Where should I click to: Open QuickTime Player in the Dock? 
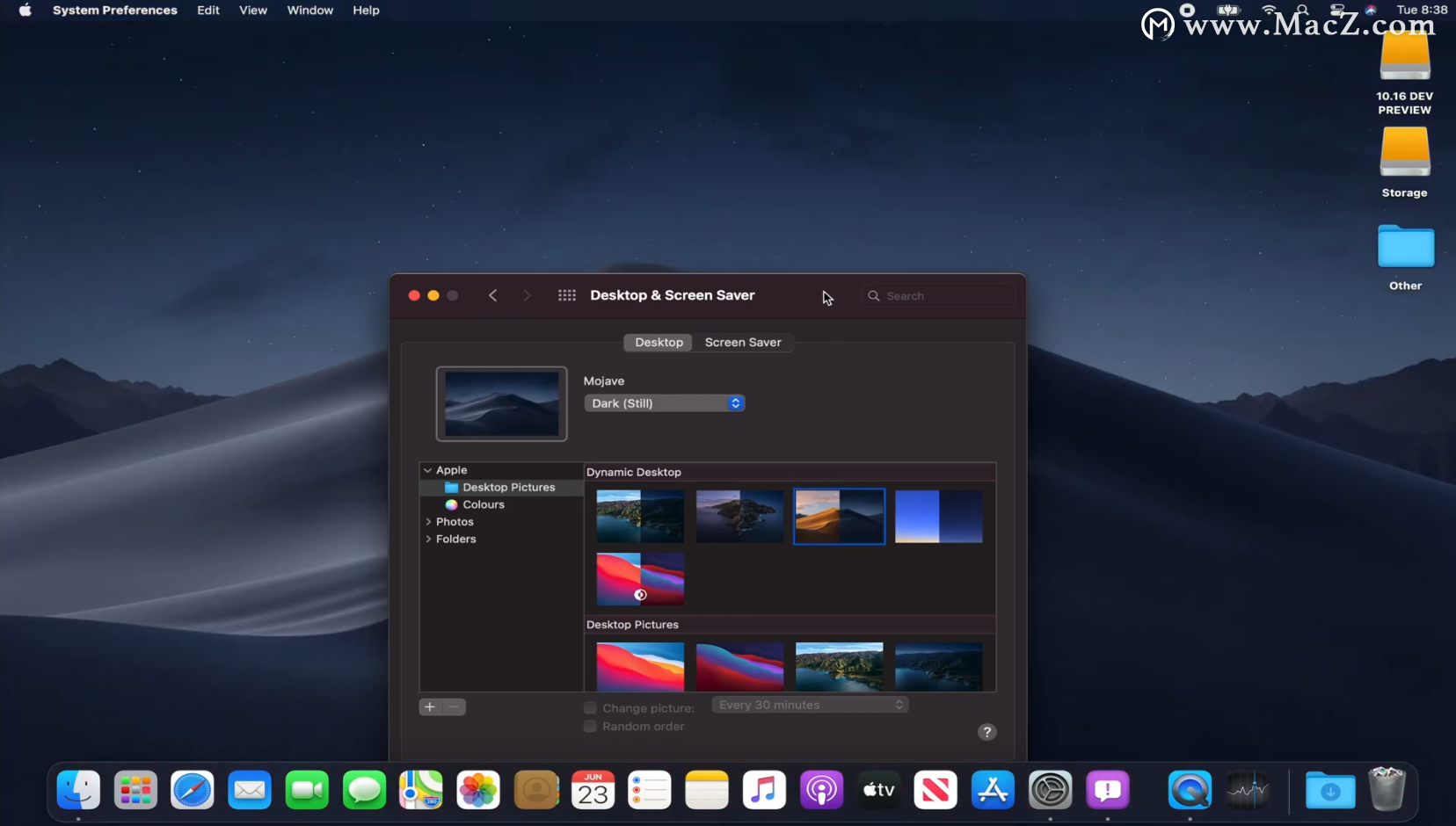point(1190,790)
